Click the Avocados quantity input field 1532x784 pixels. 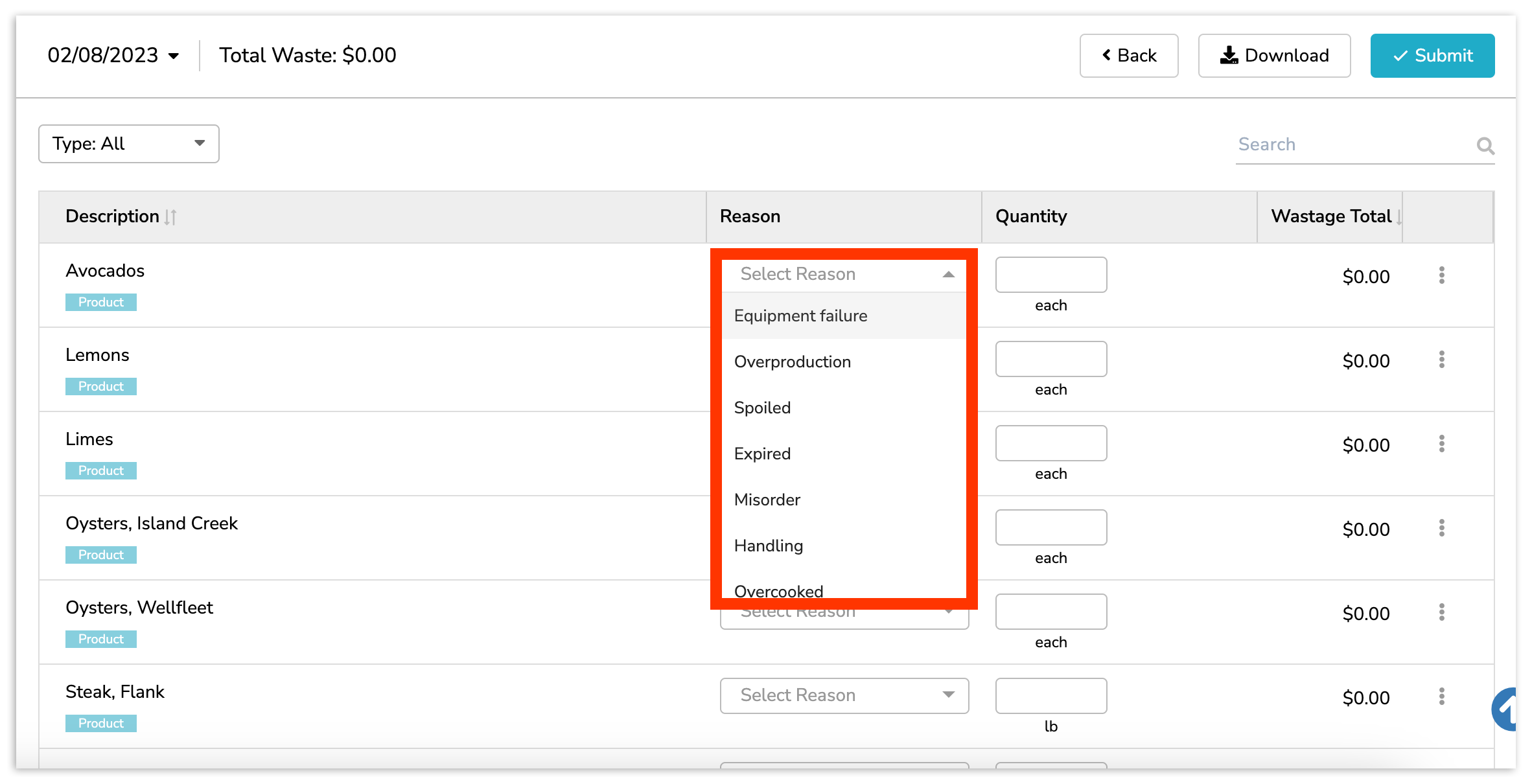click(x=1050, y=275)
